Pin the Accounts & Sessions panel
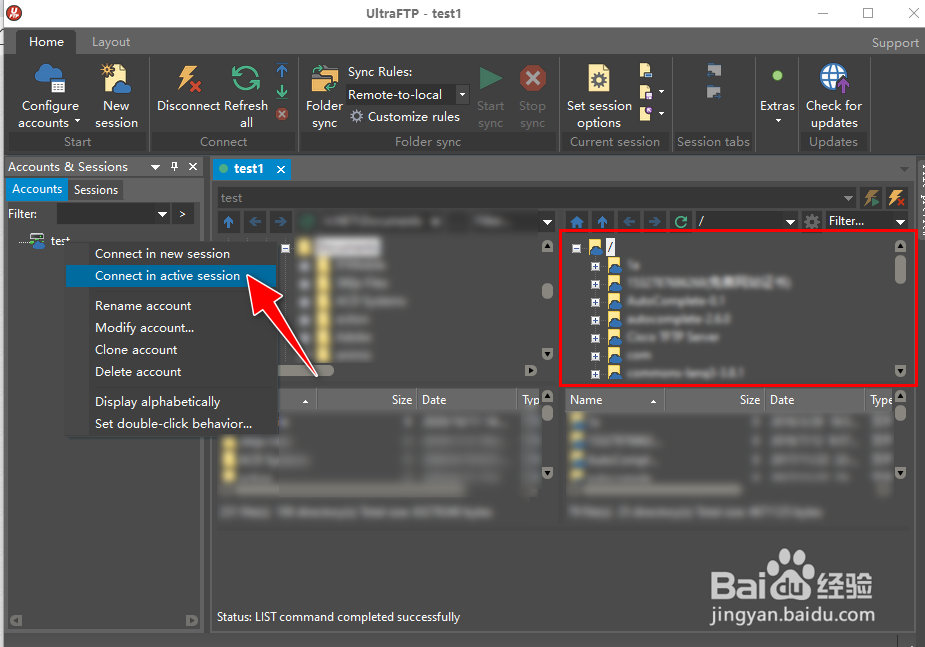The height and width of the screenshot is (647, 925). 175,167
